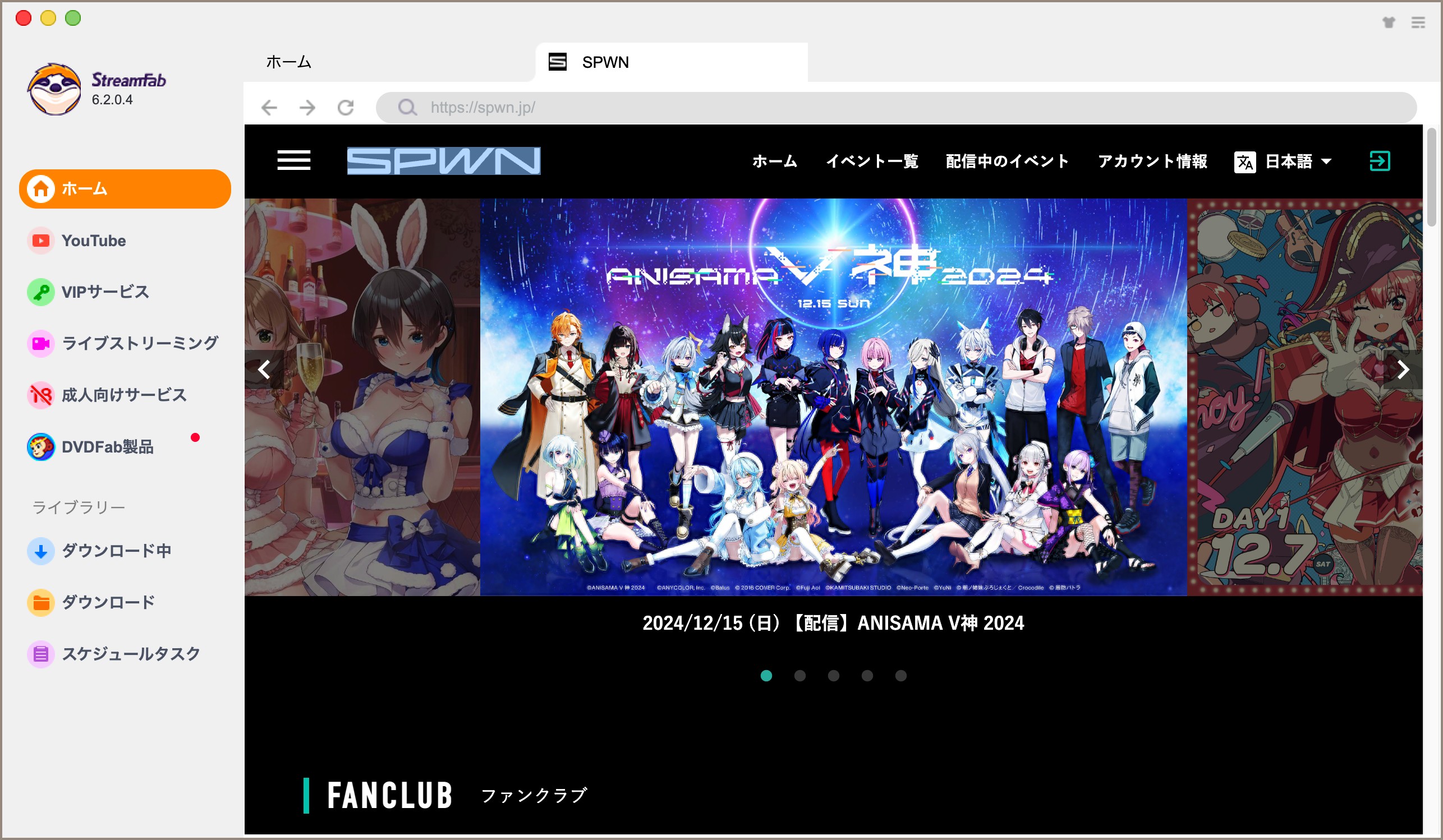The height and width of the screenshot is (840, 1443).
Task: Click the red notification dot near DVDFab製品
Action: tap(195, 438)
